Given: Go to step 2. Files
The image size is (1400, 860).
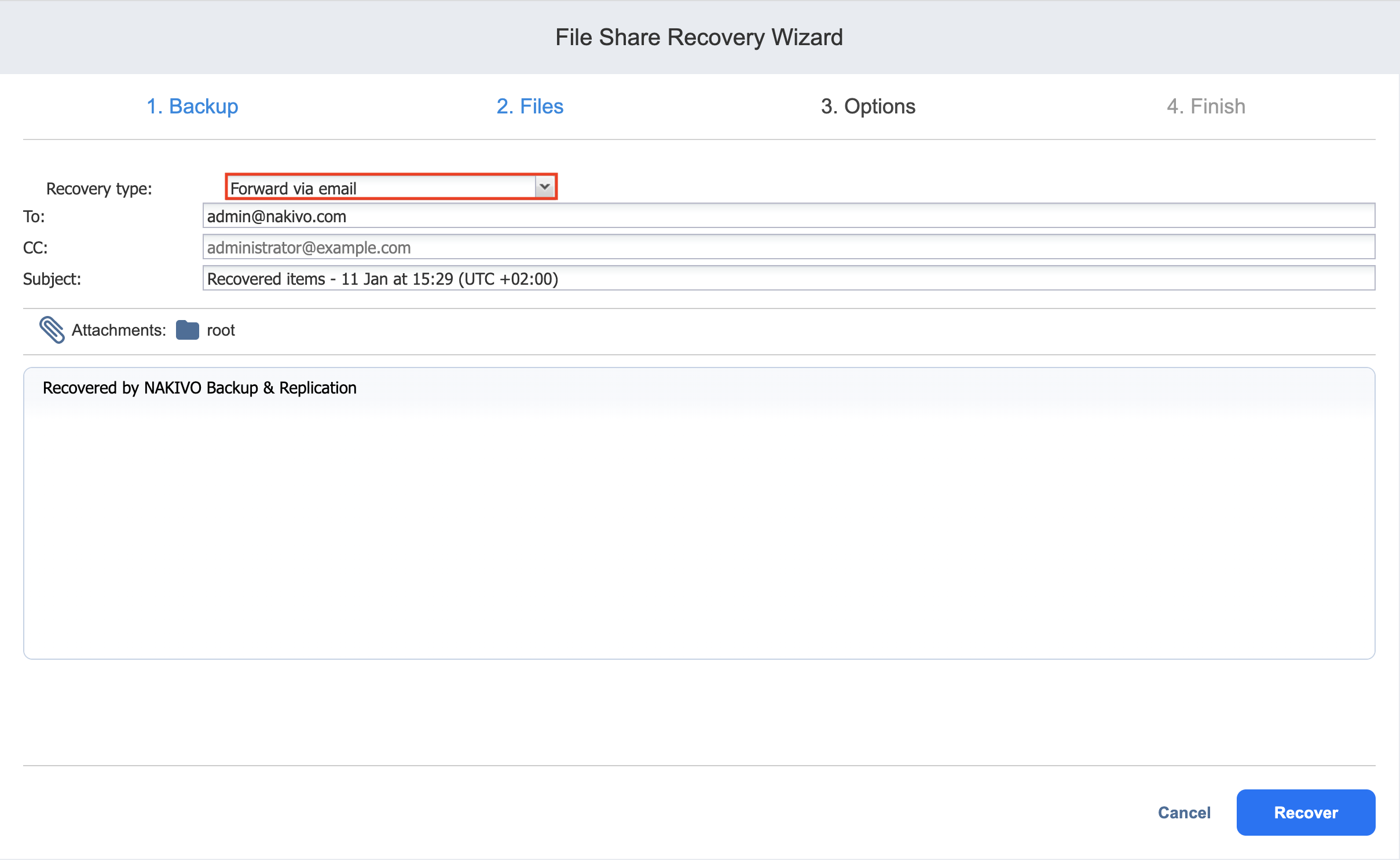Looking at the screenshot, I should [x=530, y=106].
